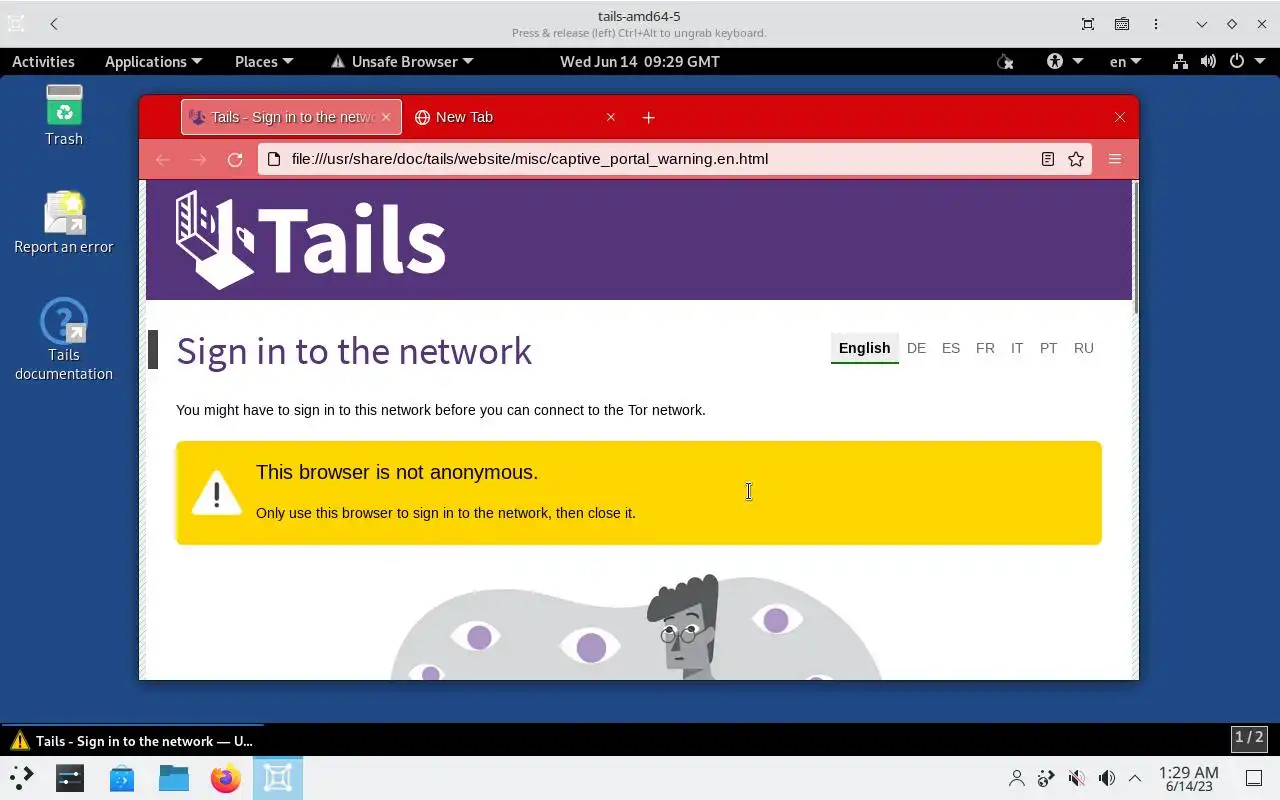Switch to the New Tab tab

click(x=515, y=117)
